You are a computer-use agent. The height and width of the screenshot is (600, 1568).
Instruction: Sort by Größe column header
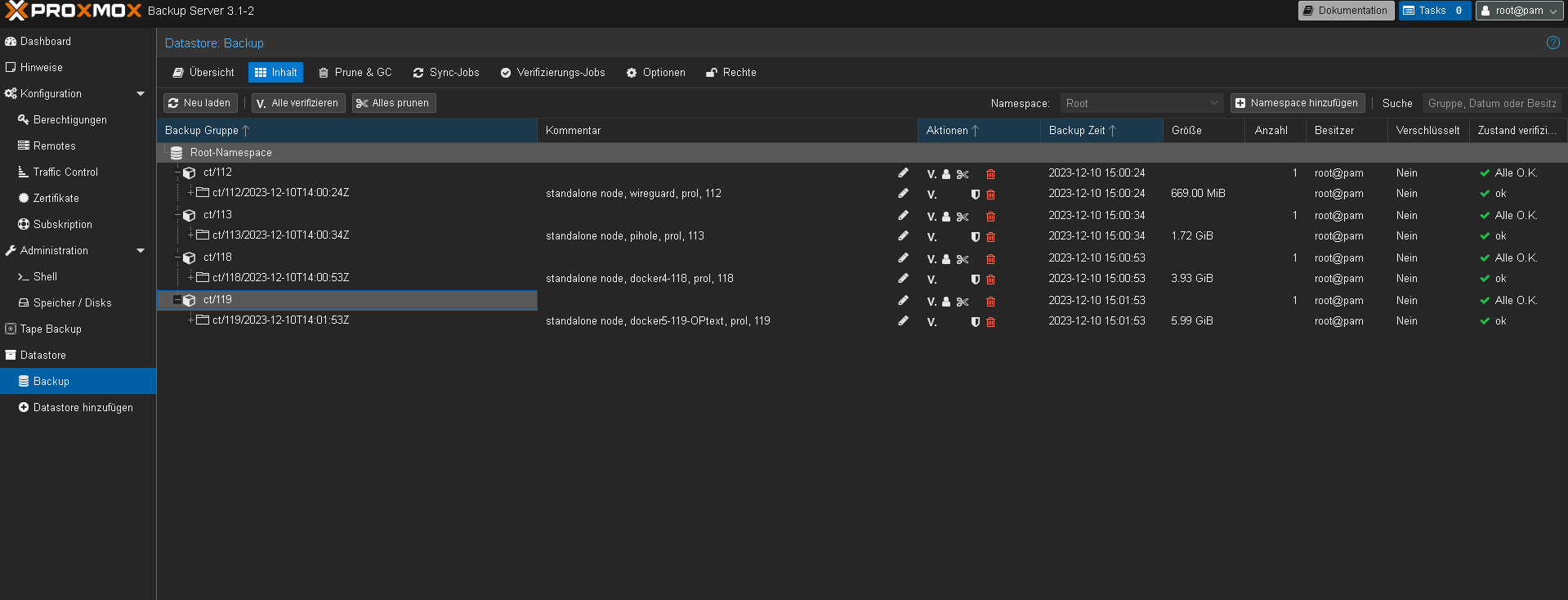(x=1204, y=131)
